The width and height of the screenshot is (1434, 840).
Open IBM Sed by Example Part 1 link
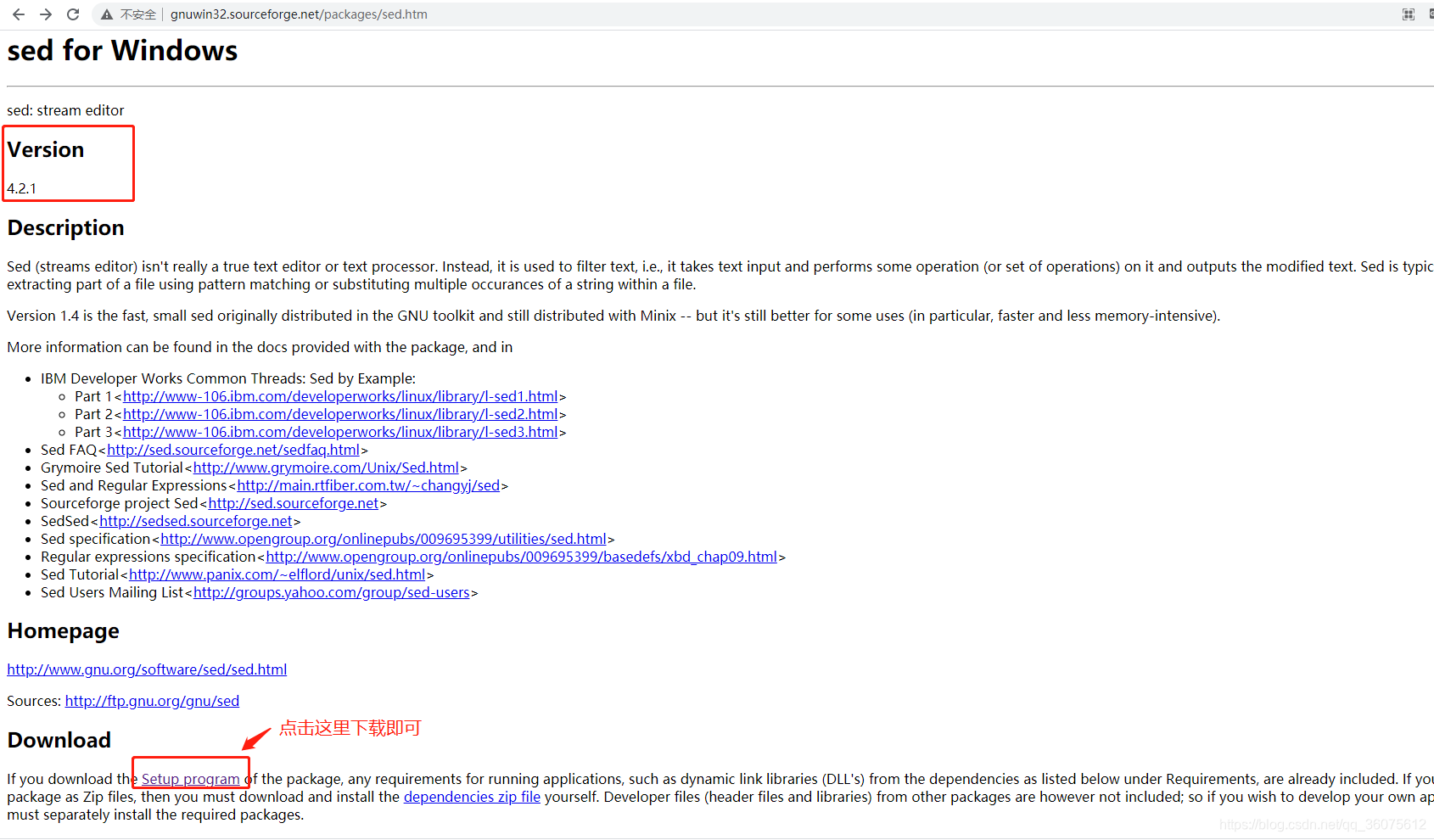coord(340,396)
